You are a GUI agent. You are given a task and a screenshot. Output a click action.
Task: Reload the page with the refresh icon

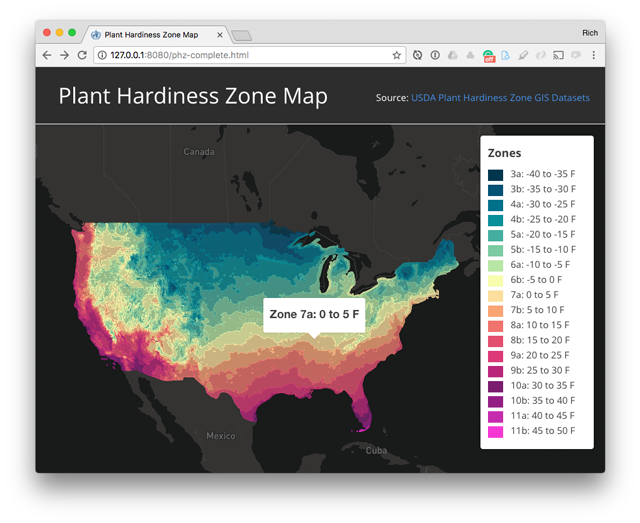pyautogui.click(x=82, y=55)
